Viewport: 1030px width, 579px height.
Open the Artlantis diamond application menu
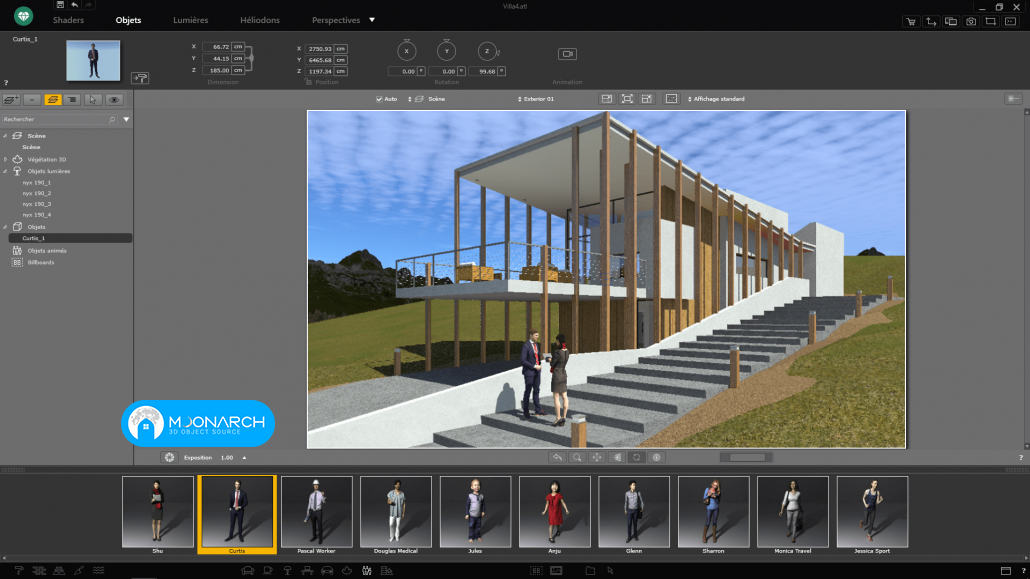pos(24,16)
